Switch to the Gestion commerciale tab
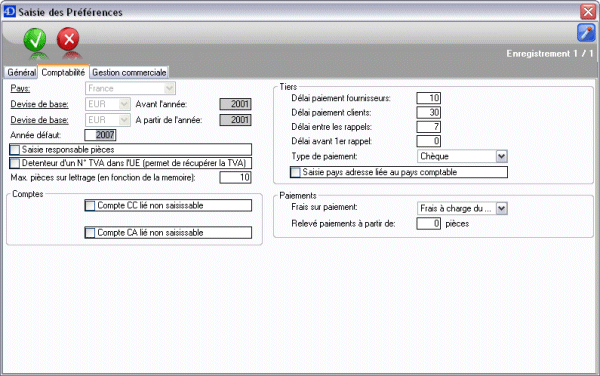 tap(129, 72)
